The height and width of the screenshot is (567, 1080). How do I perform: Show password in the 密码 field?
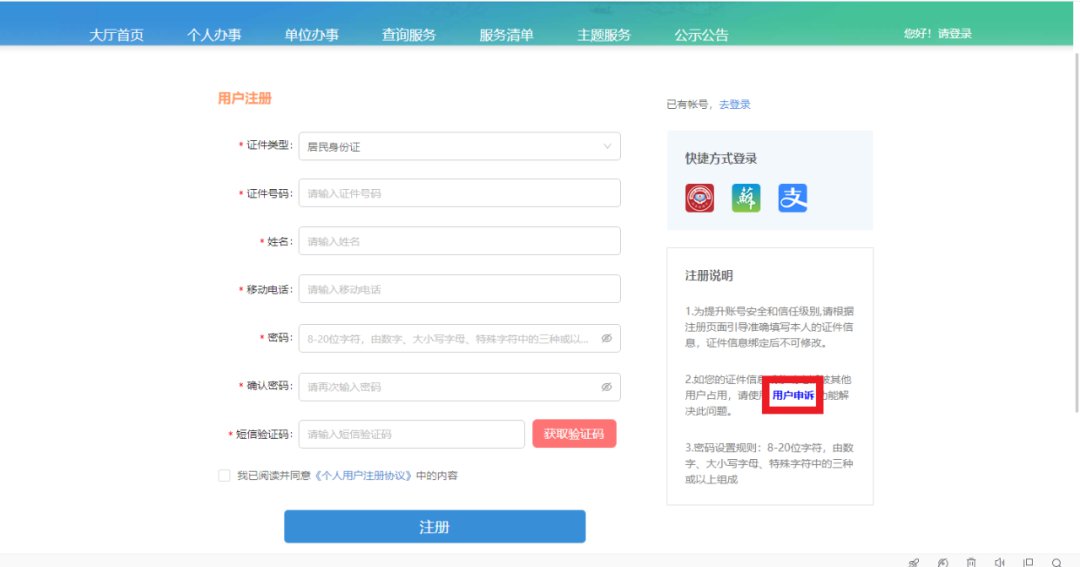coord(606,339)
